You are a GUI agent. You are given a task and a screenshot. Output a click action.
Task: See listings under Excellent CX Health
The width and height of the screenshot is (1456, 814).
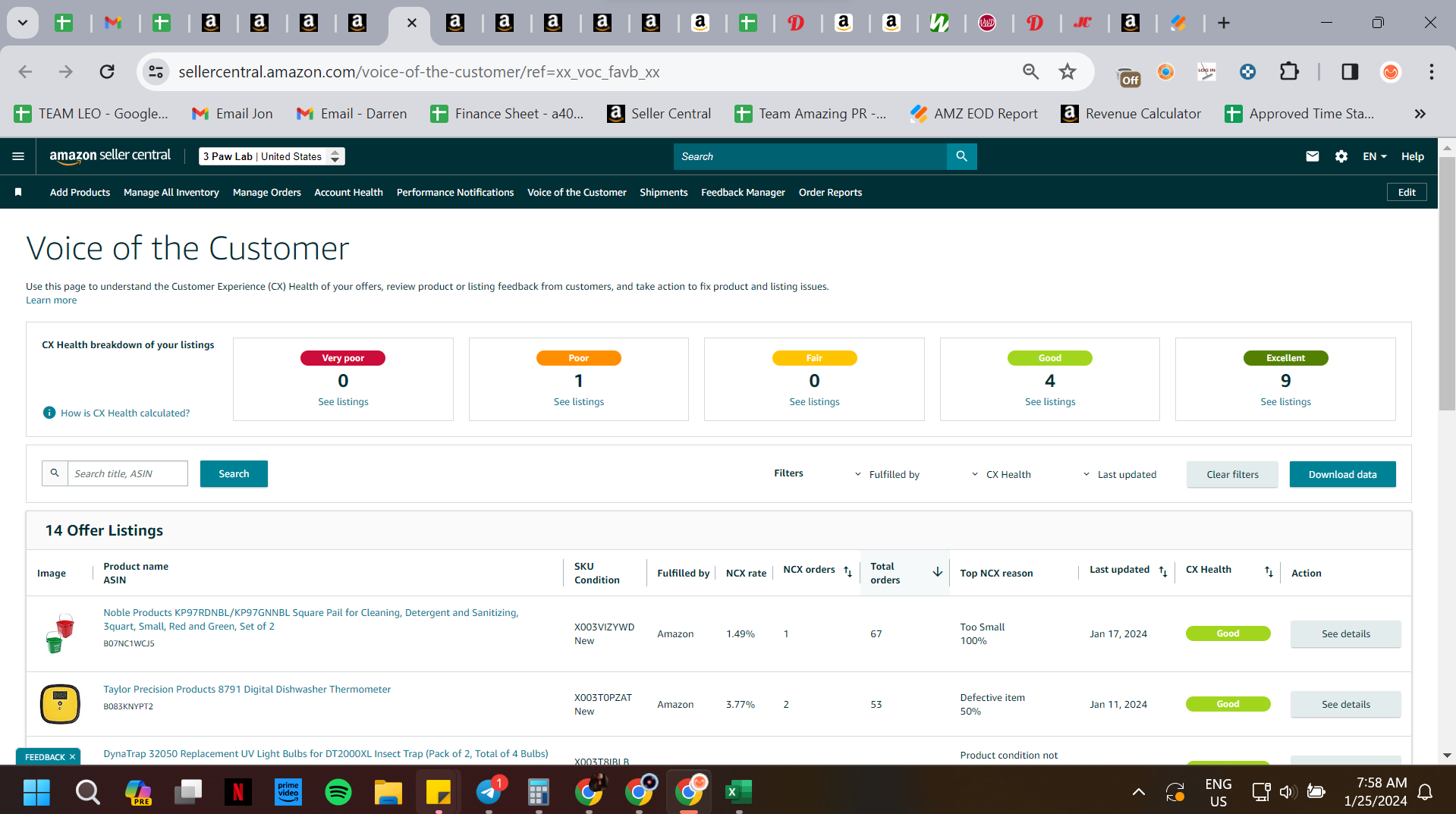pyautogui.click(x=1285, y=401)
